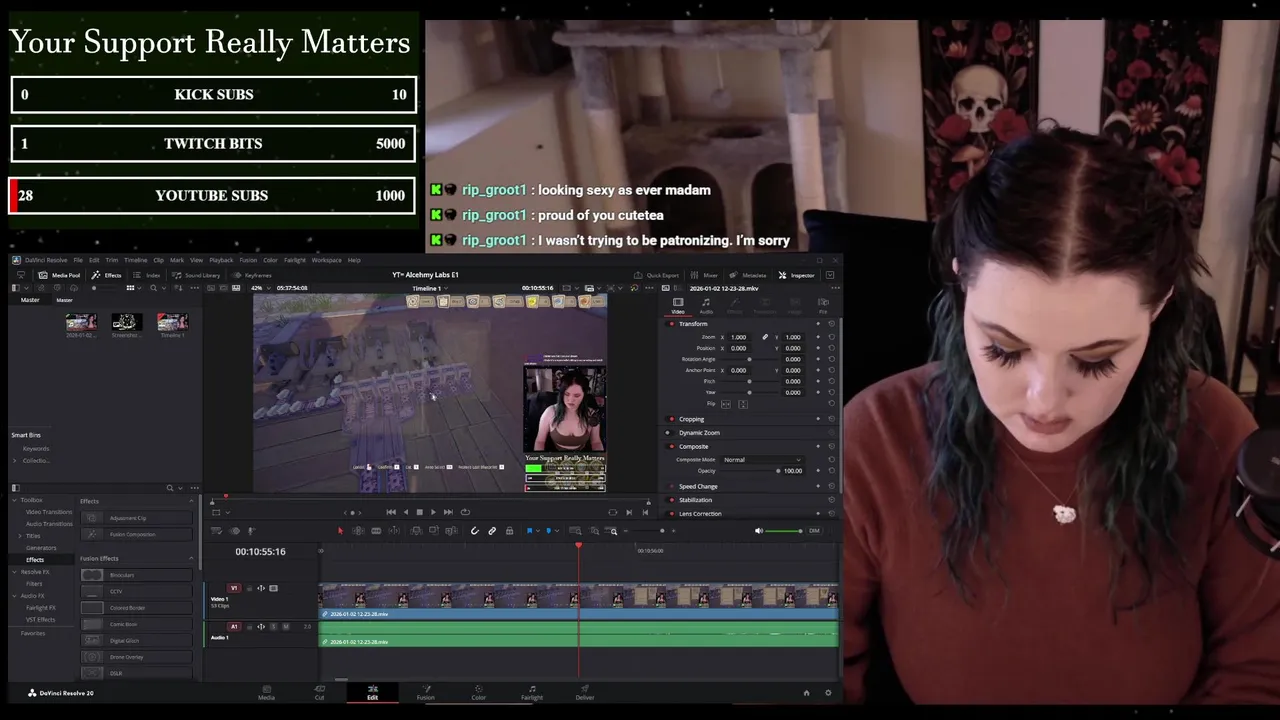Viewport: 1280px width, 720px height.
Task: Open Project Settings gear icon at bottom right
Action: [827, 693]
